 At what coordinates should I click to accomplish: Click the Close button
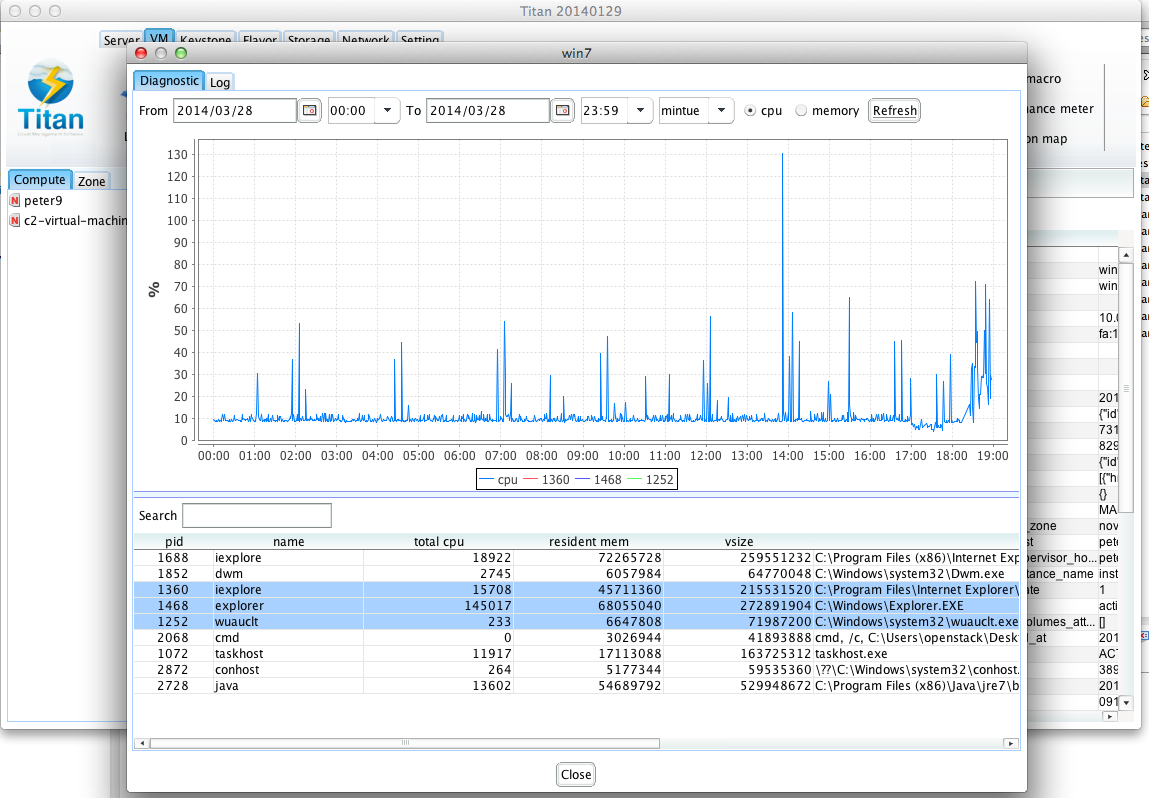(x=576, y=775)
